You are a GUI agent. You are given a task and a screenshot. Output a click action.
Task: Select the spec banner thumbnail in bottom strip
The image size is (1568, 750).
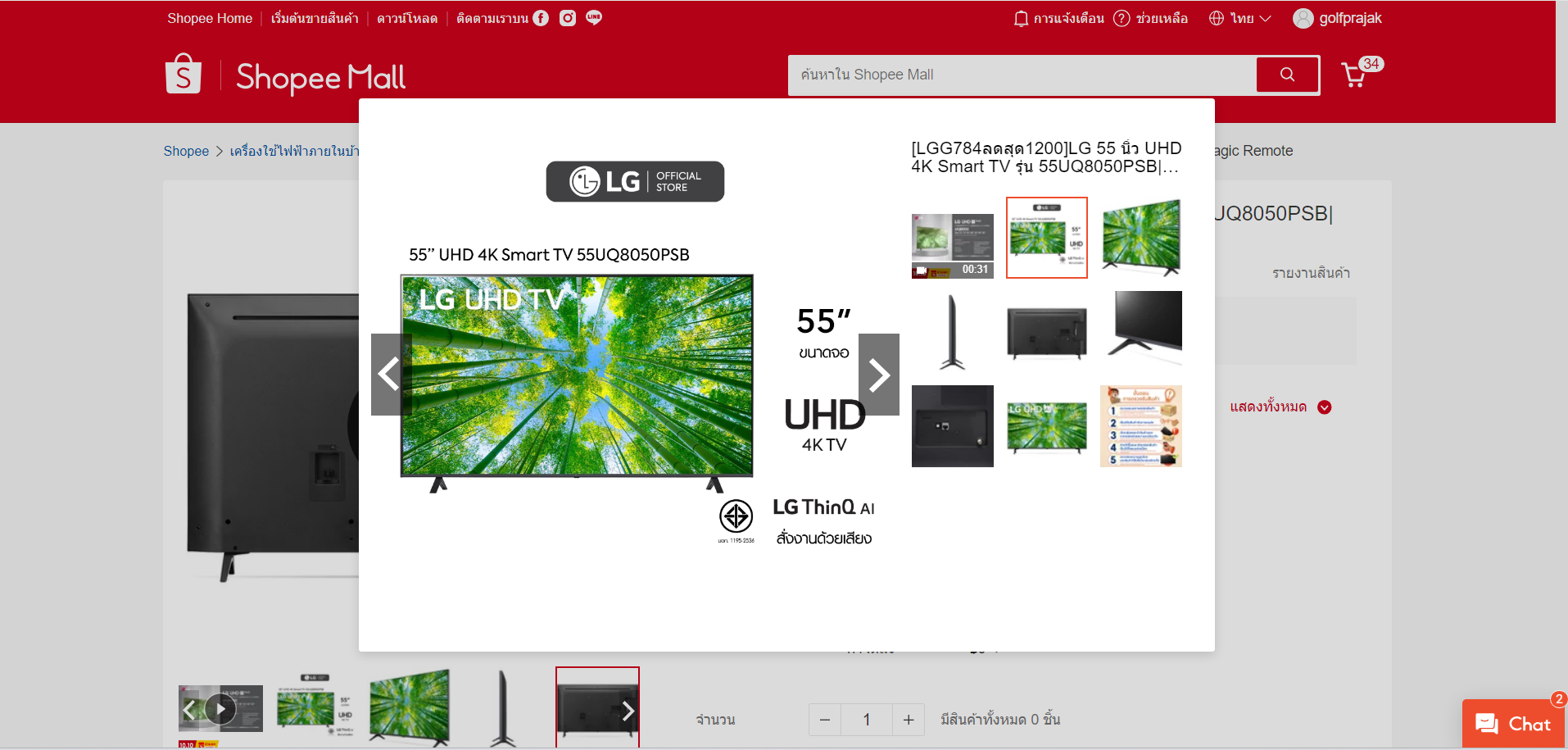[315, 709]
